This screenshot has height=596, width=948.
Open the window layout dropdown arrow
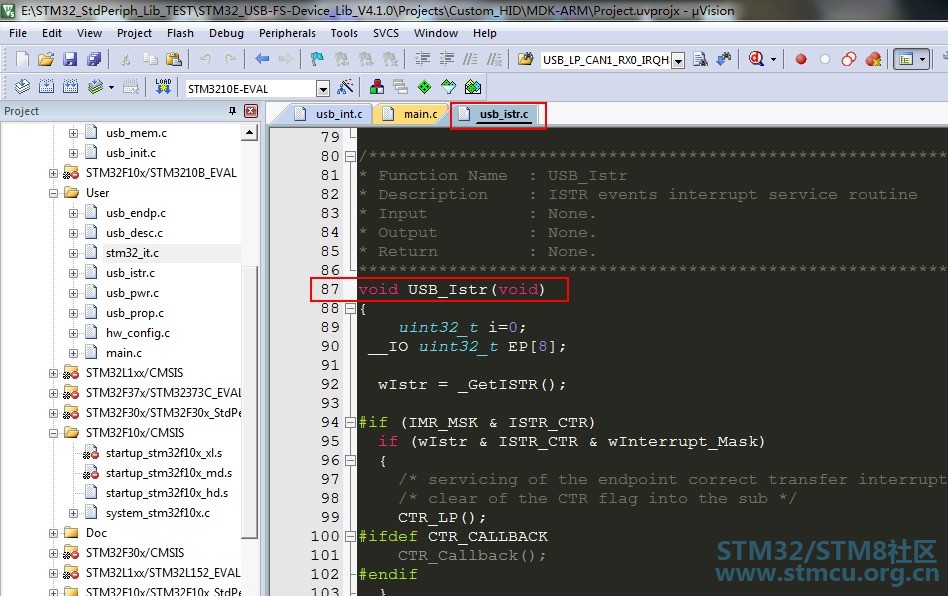pos(922,59)
